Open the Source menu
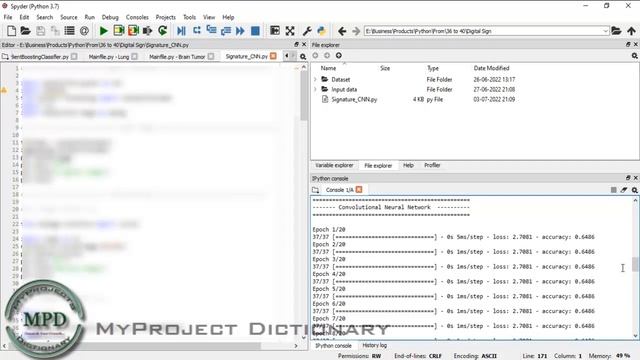640x360 pixels. point(69,17)
